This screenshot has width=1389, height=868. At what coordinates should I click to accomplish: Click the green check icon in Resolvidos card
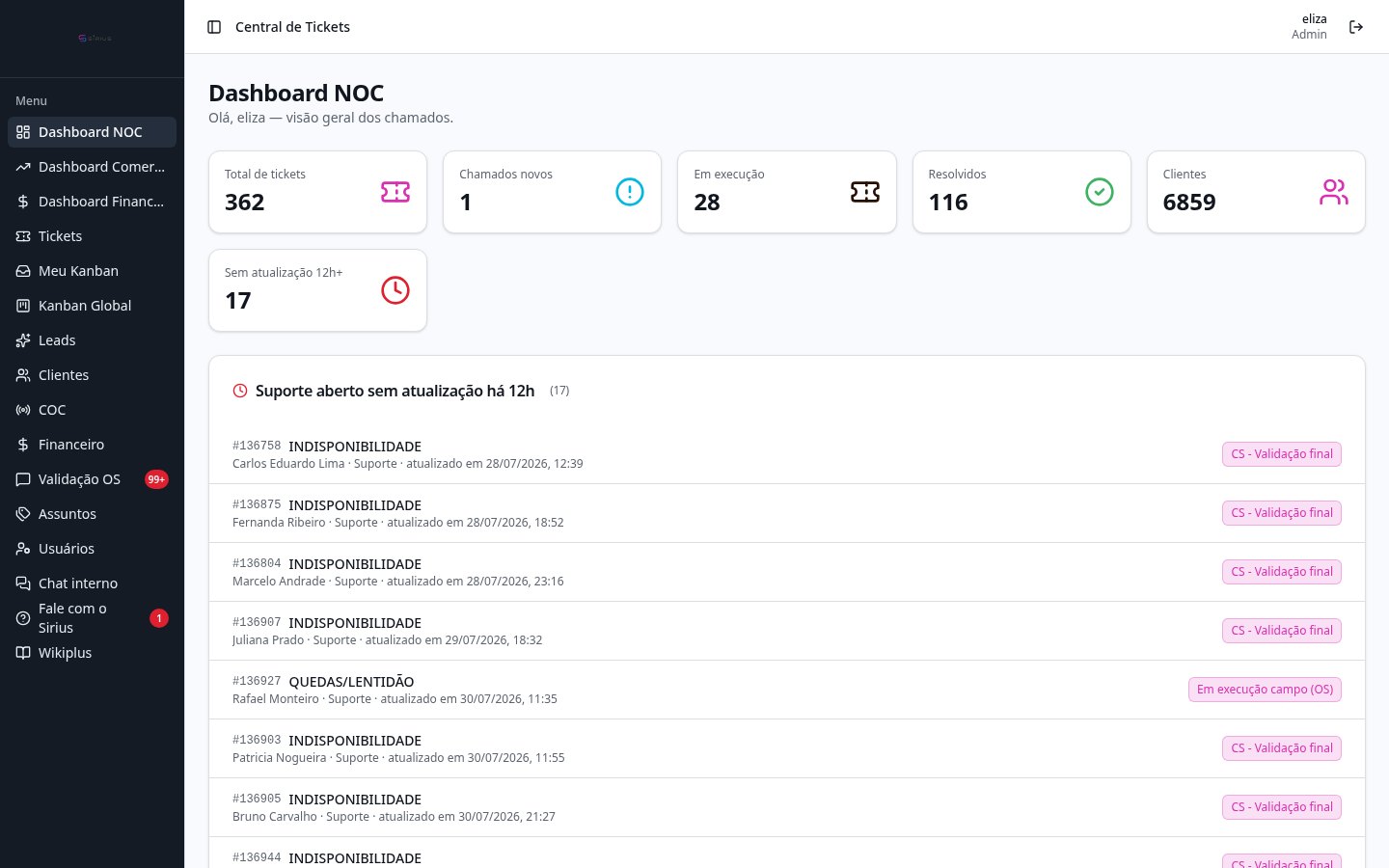point(1100,192)
